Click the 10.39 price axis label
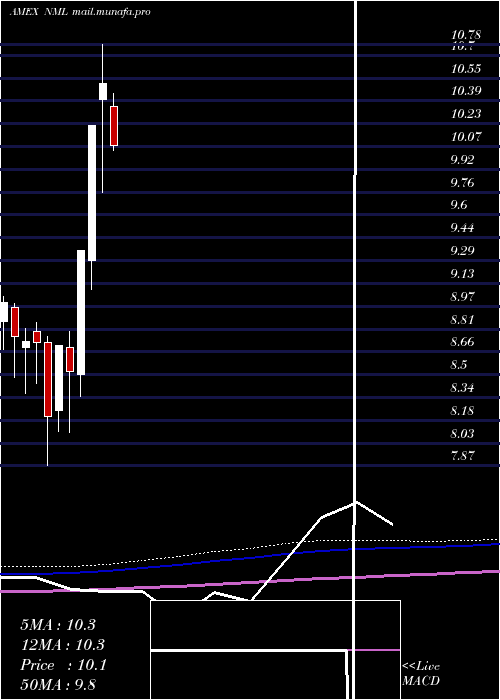500x700 pixels. click(x=466, y=91)
